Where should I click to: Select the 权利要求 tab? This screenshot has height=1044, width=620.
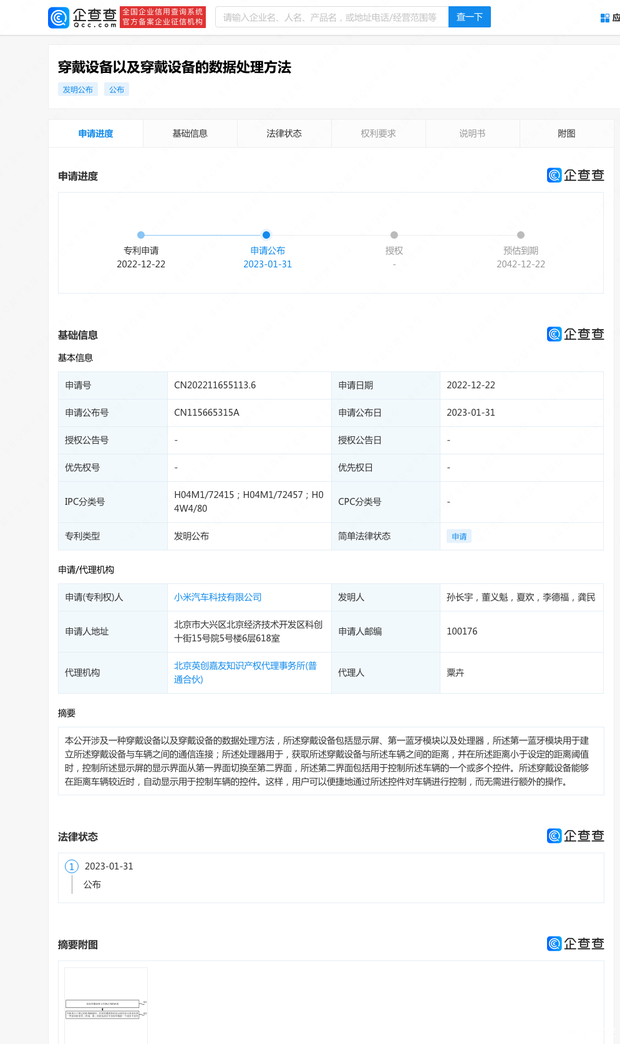pos(378,133)
